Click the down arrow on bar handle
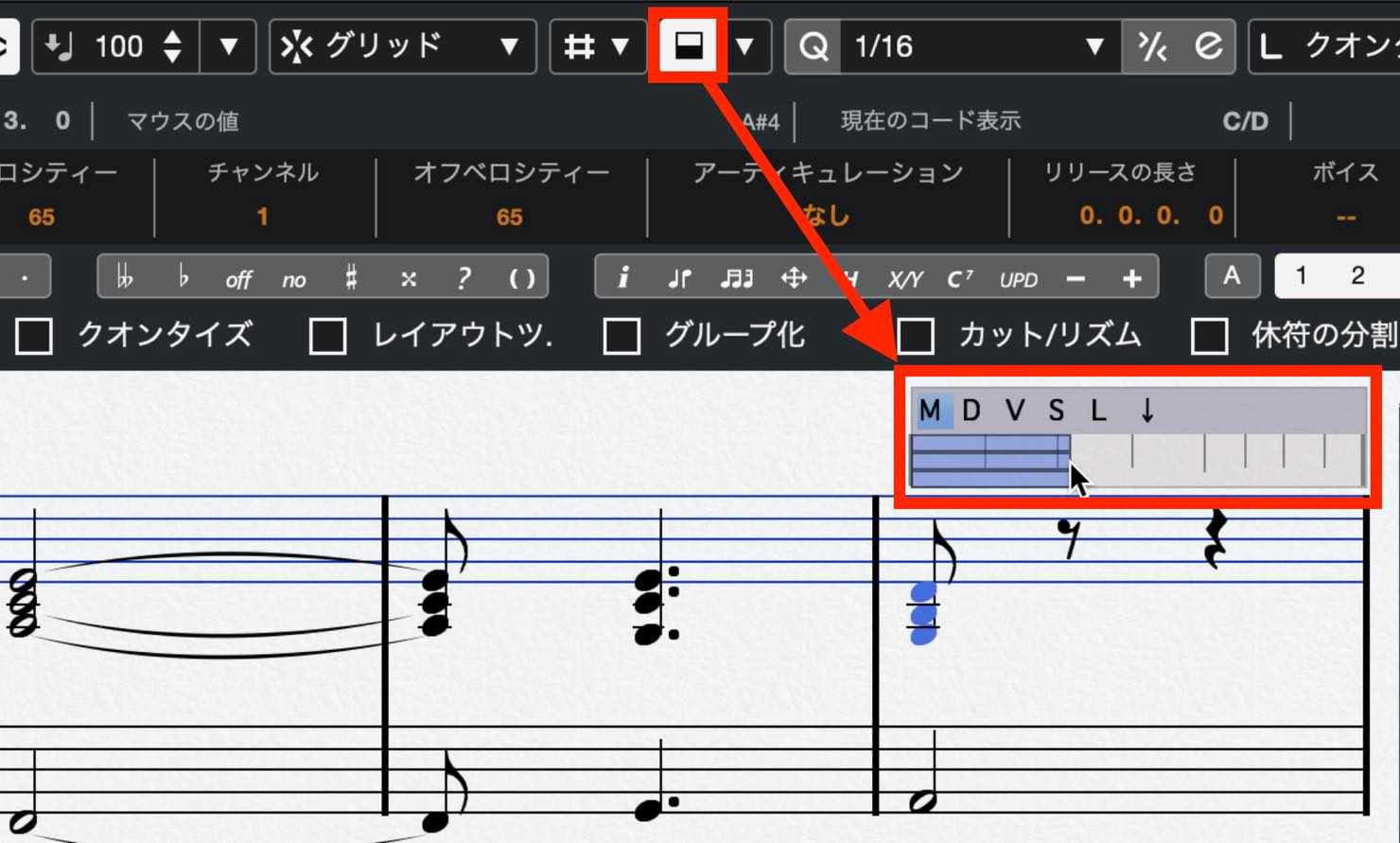The width and height of the screenshot is (1400, 843). [1146, 410]
